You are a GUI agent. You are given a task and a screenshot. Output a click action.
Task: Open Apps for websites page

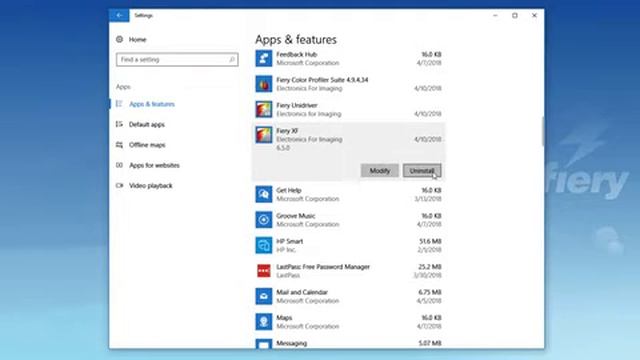coord(154,165)
